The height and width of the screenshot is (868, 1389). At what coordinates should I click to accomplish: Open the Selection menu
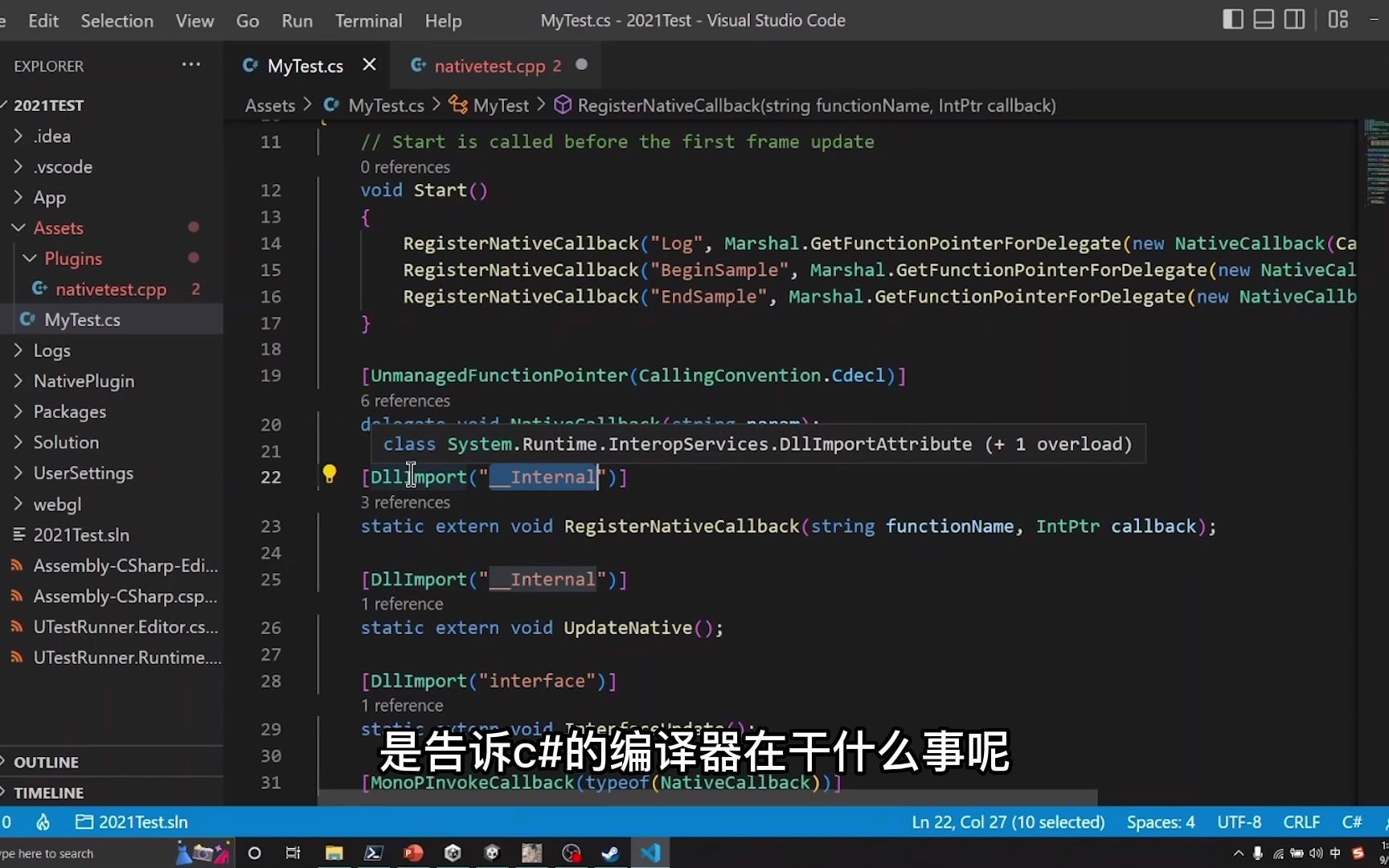click(117, 21)
